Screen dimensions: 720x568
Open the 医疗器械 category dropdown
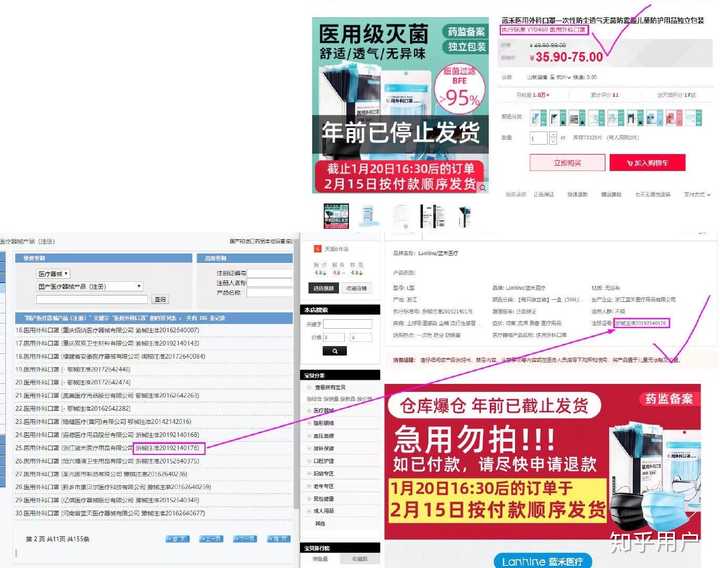(53, 274)
